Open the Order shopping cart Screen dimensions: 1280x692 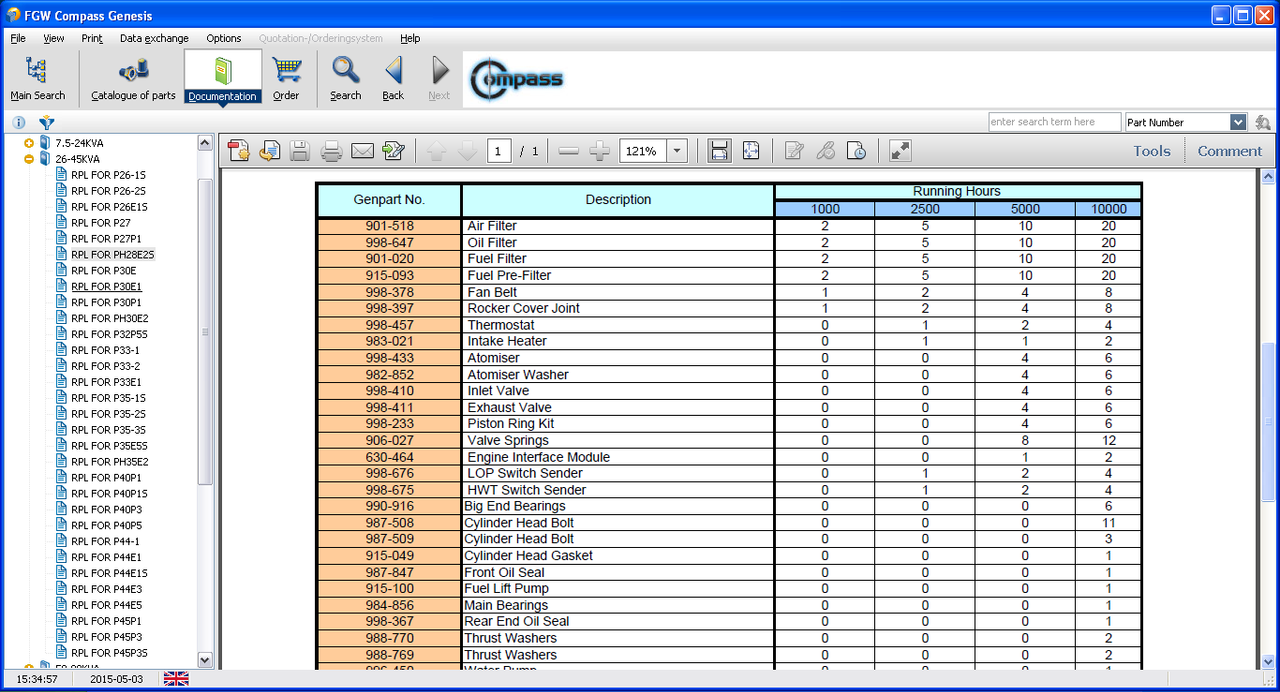coord(286,78)
